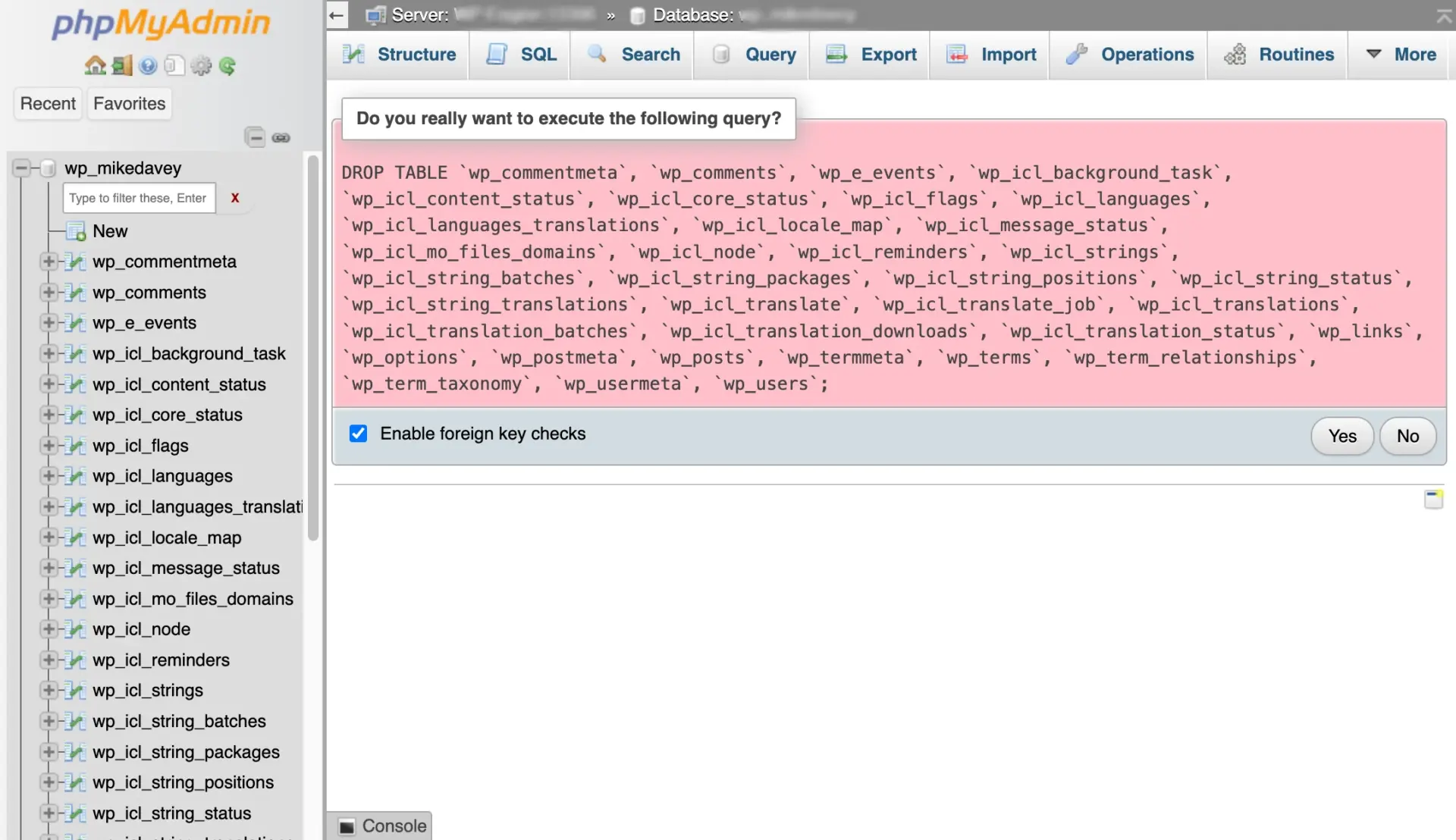This screenshot has width=1456, height=840.
Task: Disable the Enable foreign key checks option
Action: point(357,434)
